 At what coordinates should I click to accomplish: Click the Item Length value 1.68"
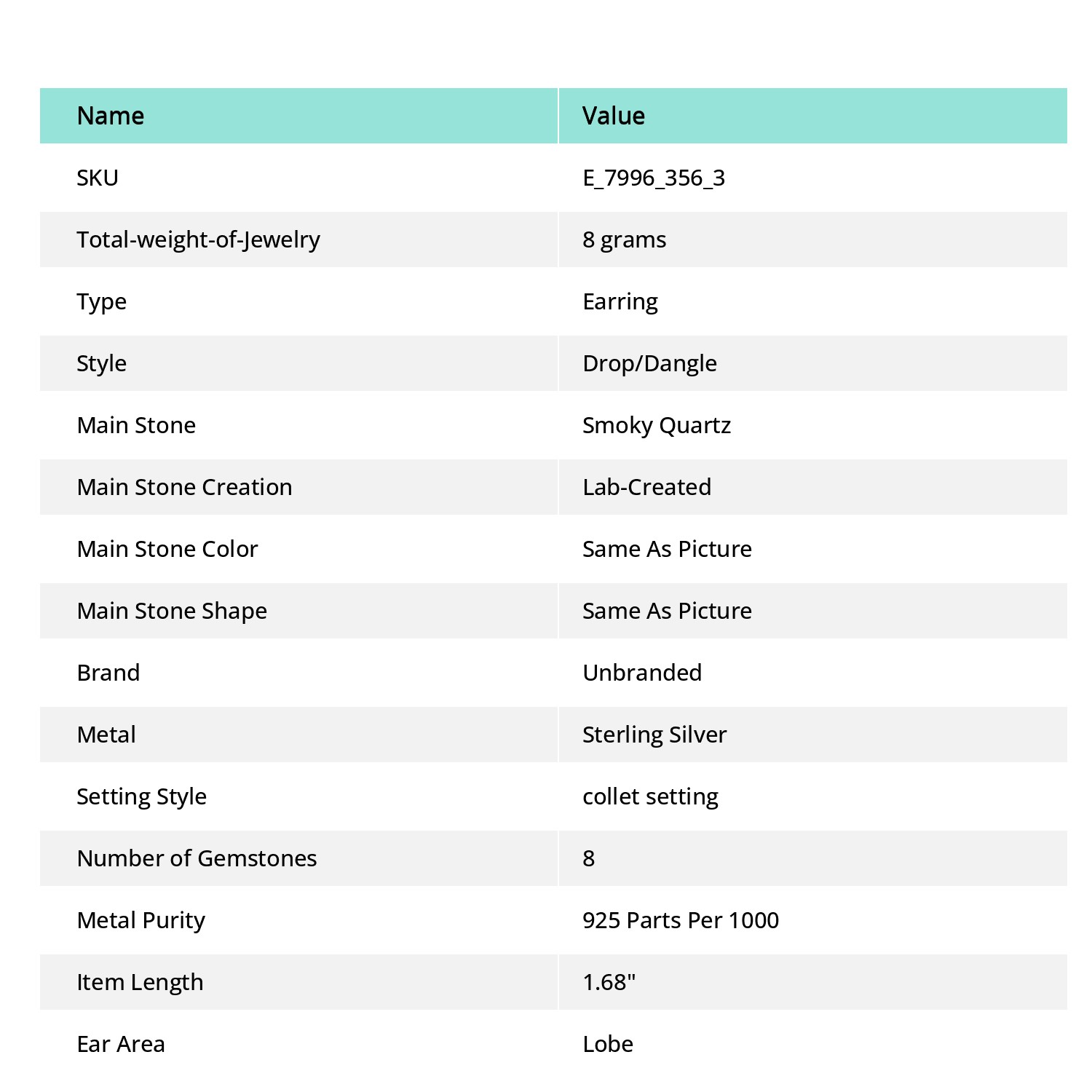(x=609, y=982)
